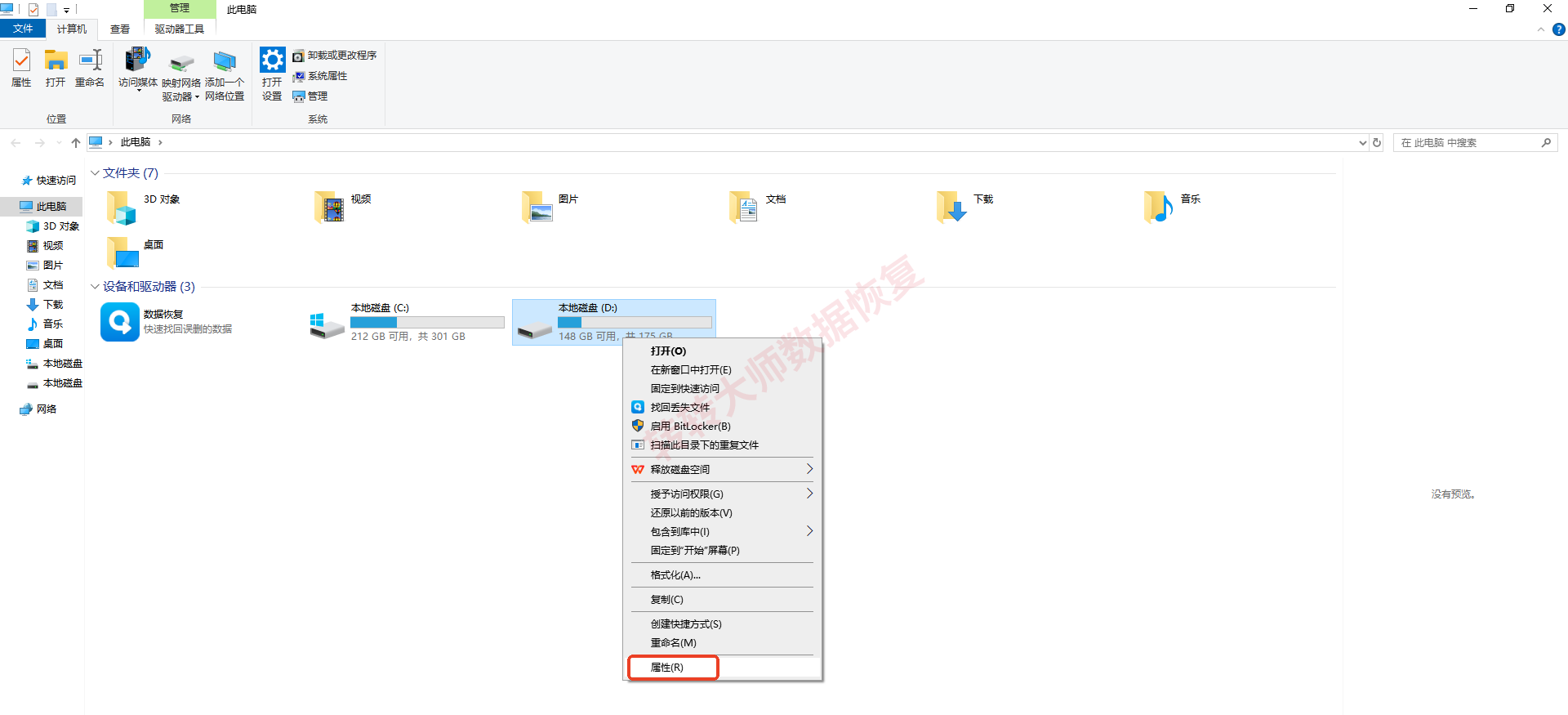Open the 文档 folder in main pane
Viewport: 1568px width, 715px height.
pos(744,207)
